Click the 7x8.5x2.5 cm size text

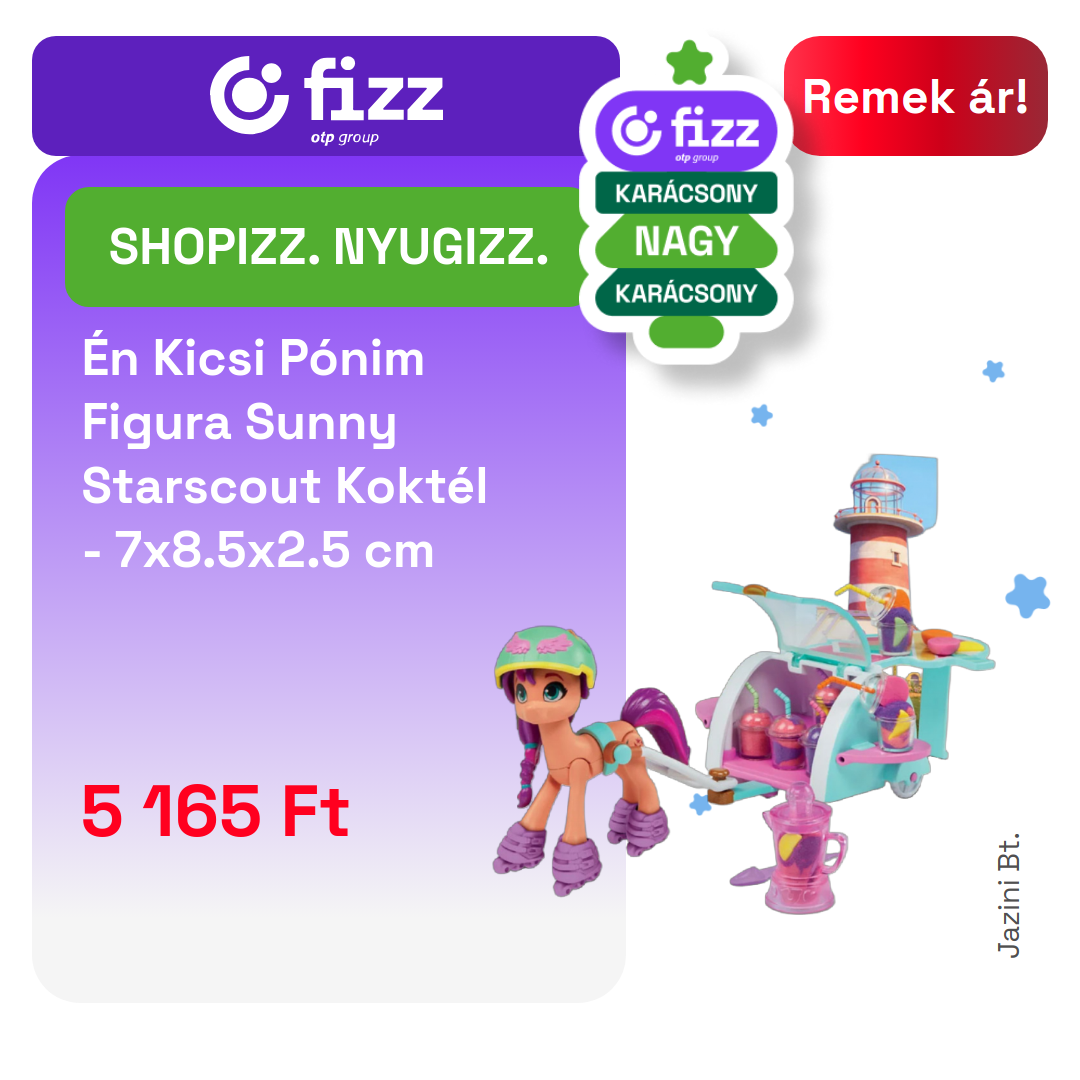(x=274, y=550)
